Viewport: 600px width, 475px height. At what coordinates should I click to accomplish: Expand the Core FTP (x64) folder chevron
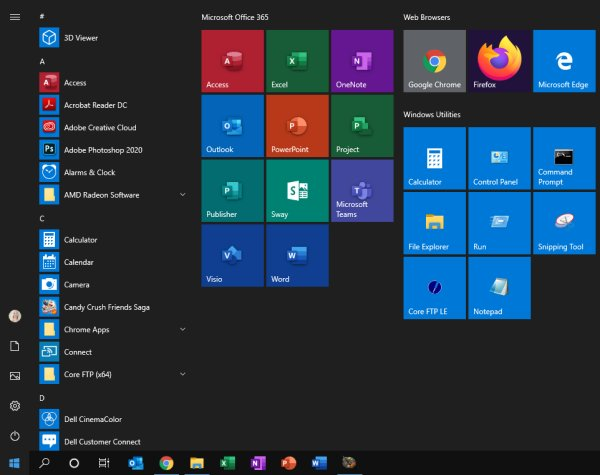pyautogui.click(x=183, y=374)
